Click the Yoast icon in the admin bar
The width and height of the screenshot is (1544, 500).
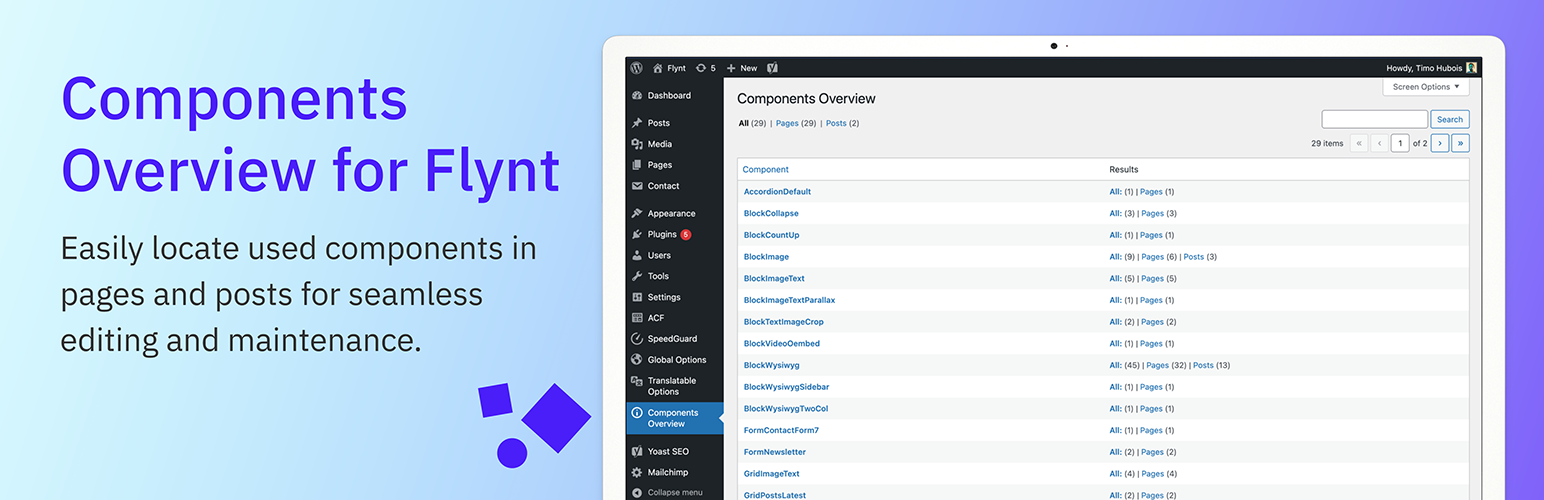(772, 68)
